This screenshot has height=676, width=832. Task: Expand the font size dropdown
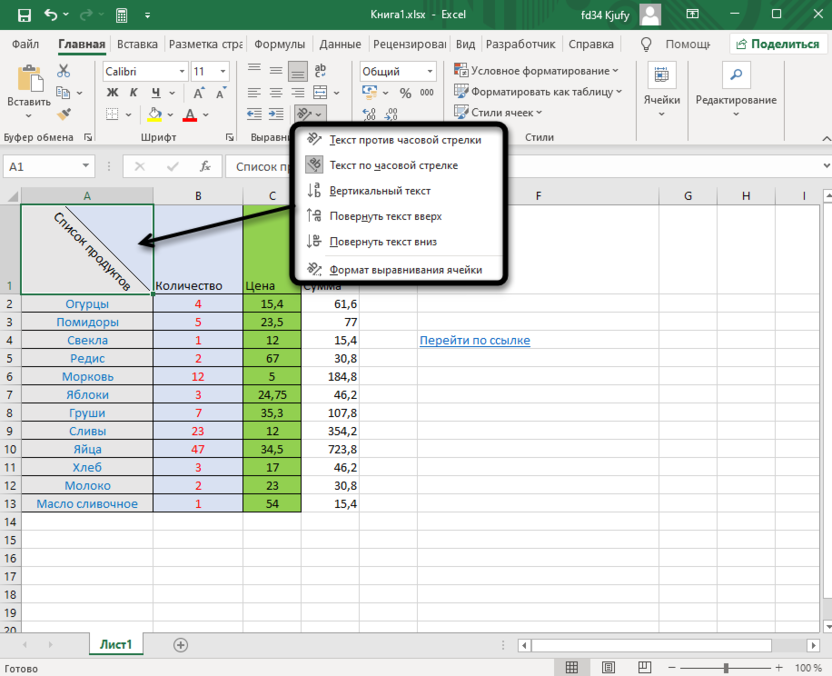(225, 72)
